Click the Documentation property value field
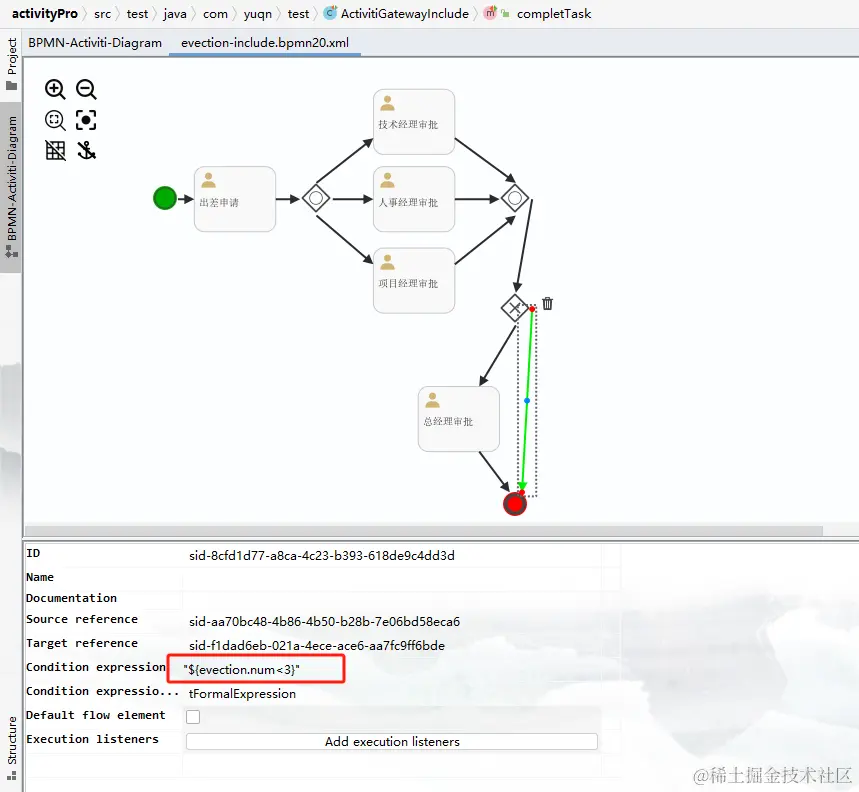 click(x=392, y=599)
